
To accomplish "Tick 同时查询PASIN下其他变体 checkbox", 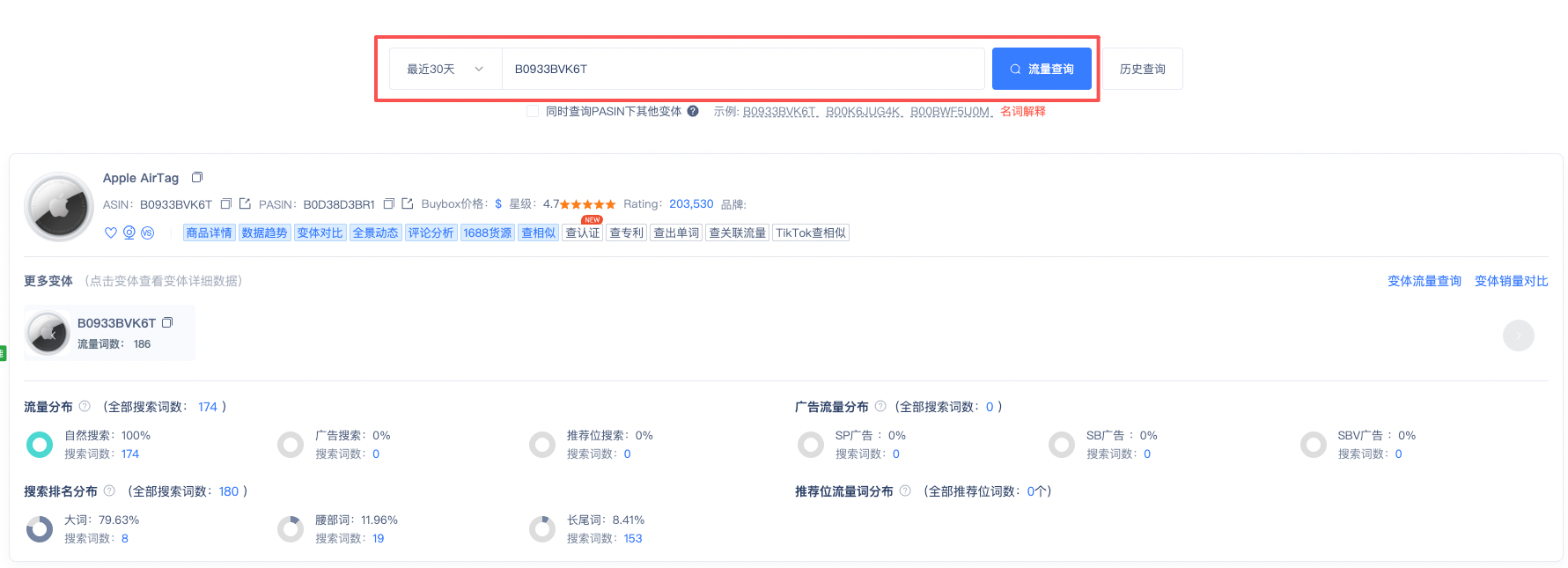I will [533, 111].
